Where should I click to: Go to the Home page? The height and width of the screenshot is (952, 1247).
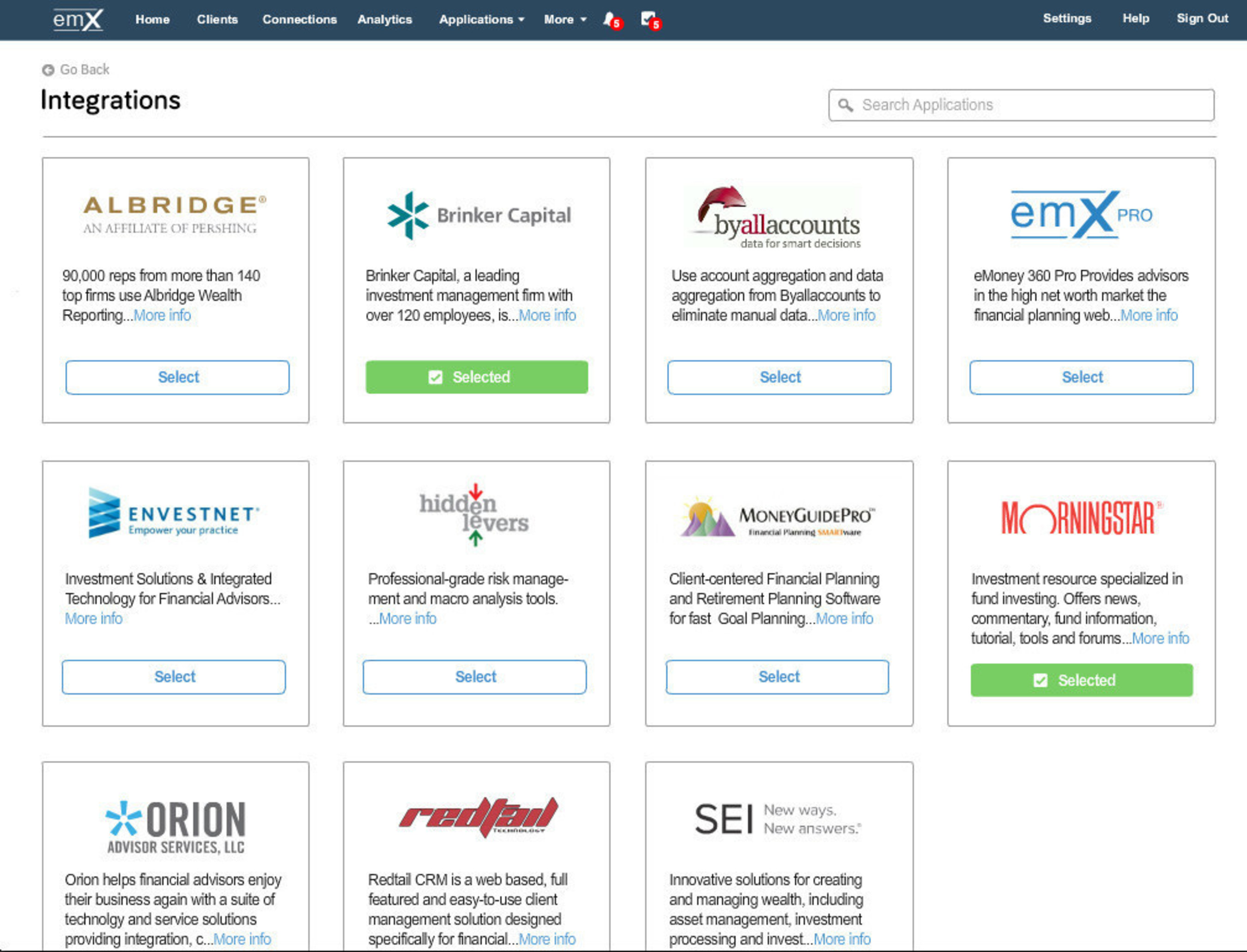152,19
